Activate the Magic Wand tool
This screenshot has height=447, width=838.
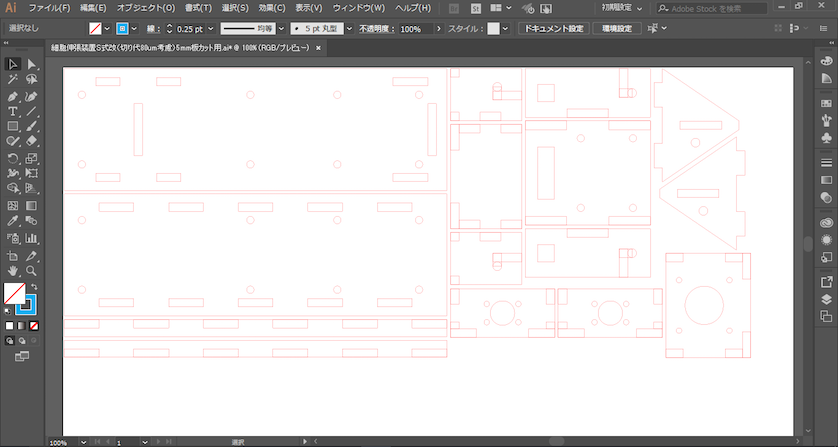13,79
